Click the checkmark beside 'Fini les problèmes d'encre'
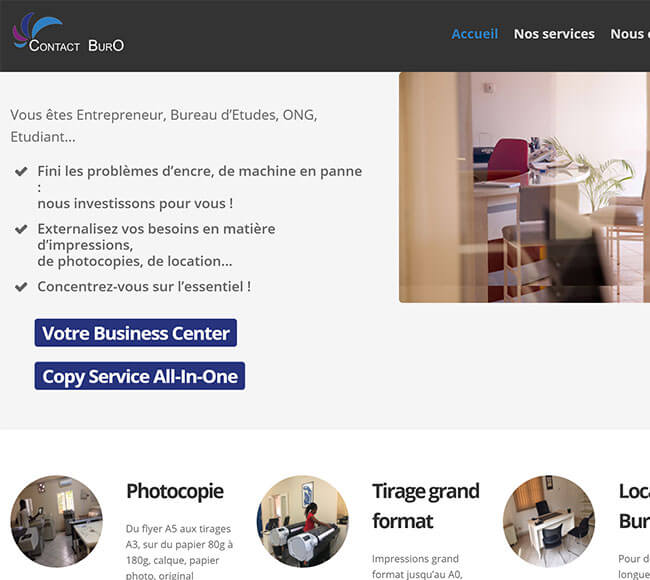 [21, 171]
